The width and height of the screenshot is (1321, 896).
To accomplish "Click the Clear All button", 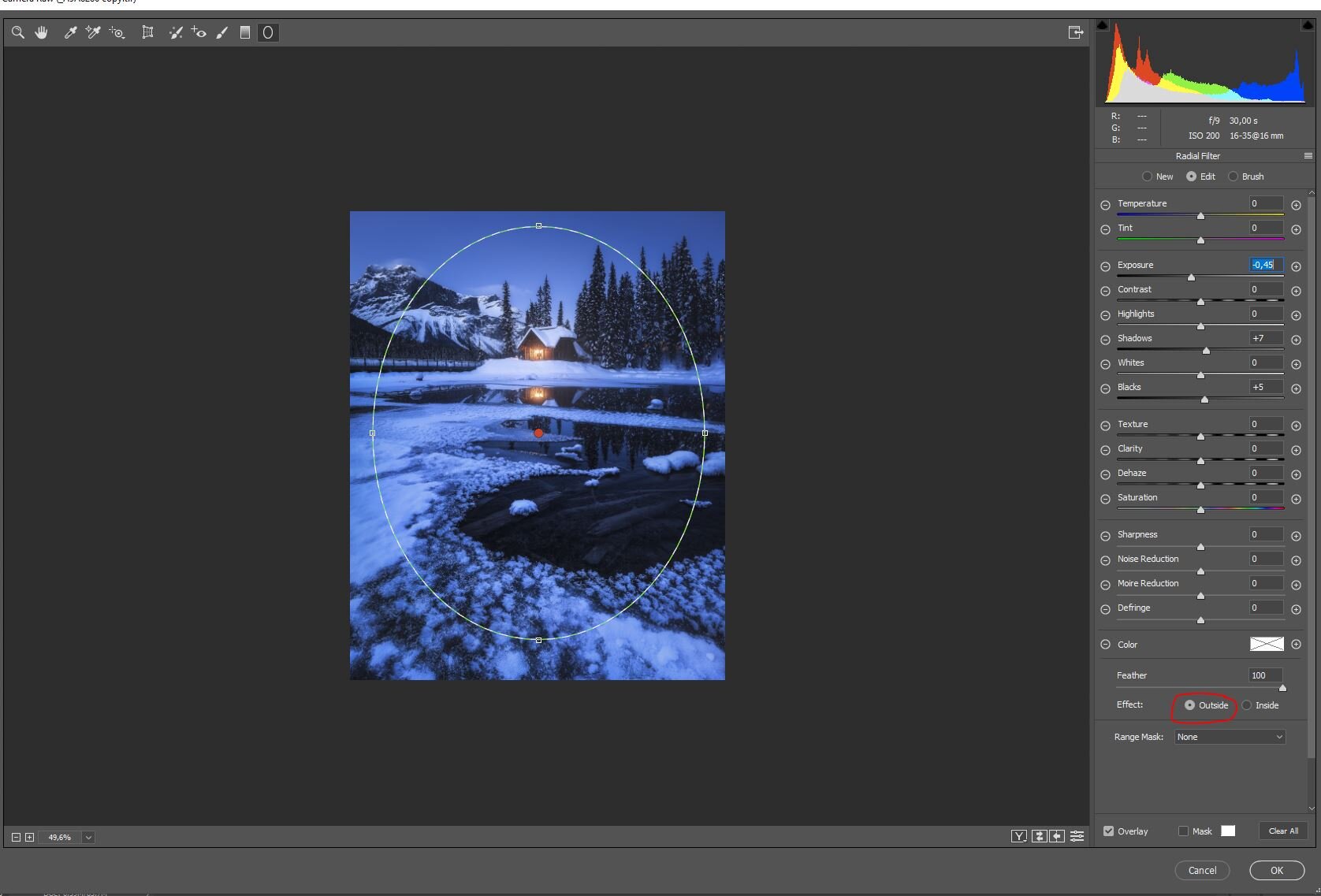I will (1283, 831).
